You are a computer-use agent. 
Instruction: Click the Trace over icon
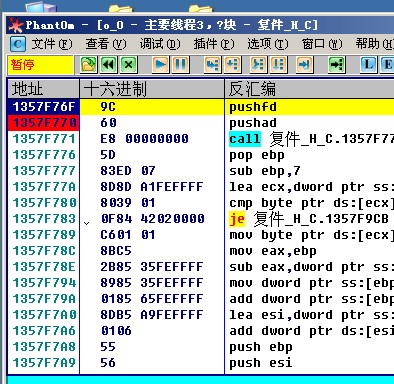click(278, 64)
